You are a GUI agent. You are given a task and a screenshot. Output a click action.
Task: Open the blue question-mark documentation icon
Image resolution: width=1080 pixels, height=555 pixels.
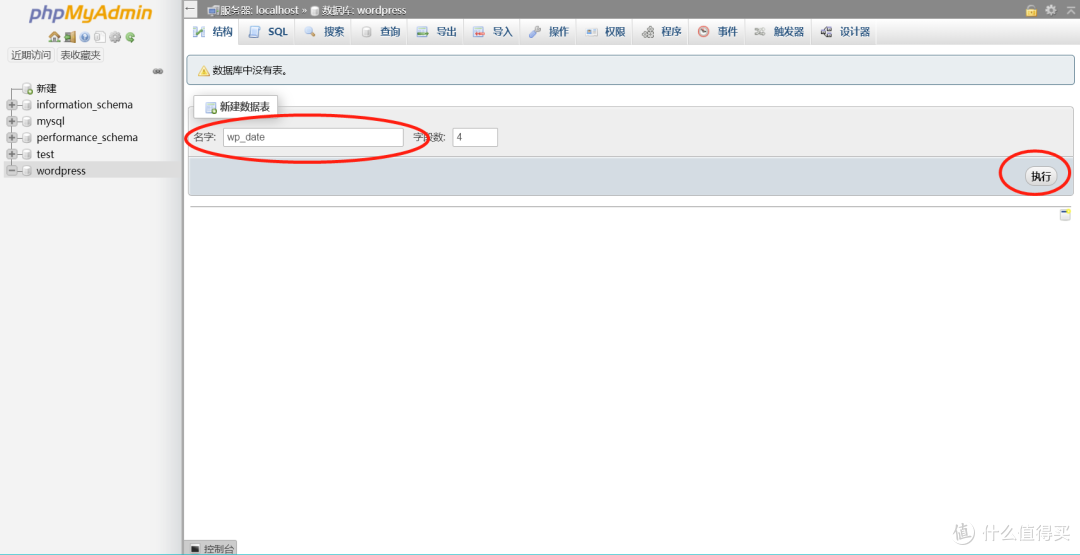click(85, 37)
